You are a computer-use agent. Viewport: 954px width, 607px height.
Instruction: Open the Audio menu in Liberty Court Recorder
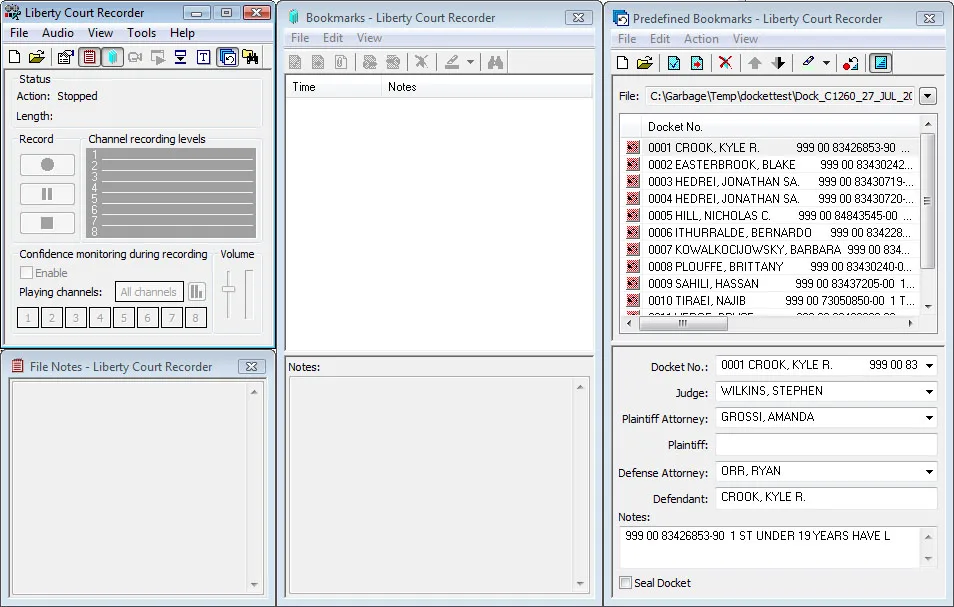tap(58, 33)
